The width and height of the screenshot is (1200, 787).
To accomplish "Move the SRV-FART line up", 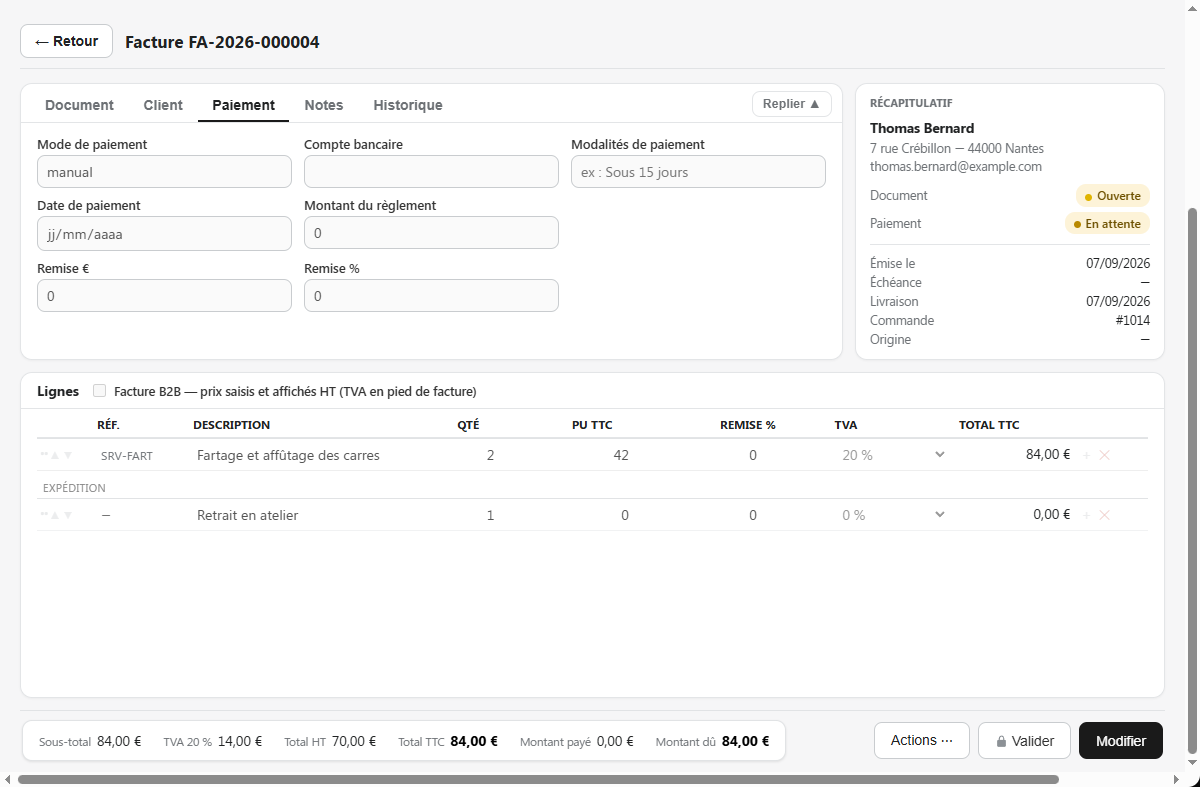I will coord(56,455).
